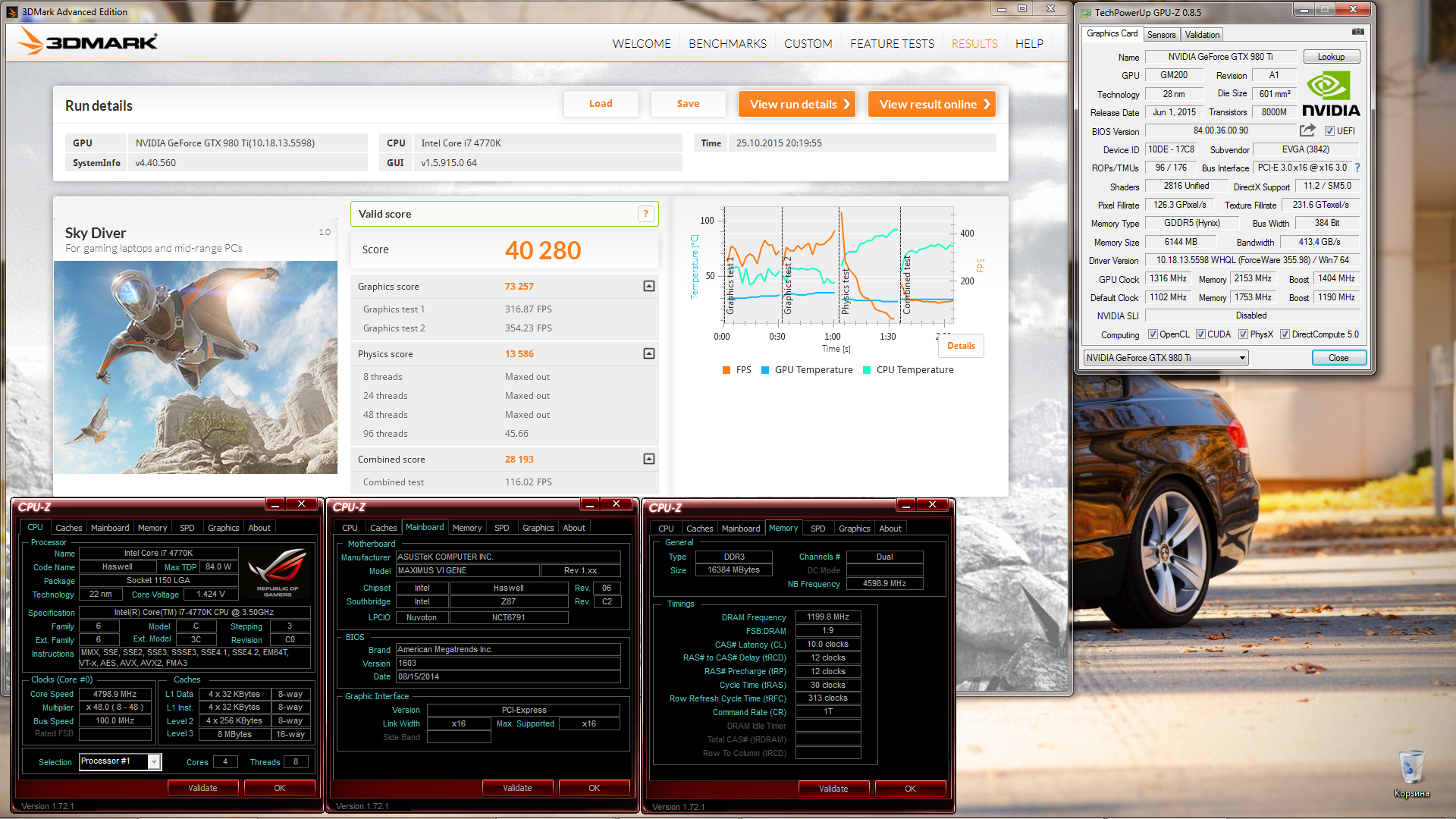Open About tab in third CPU-Z window
1456x819 pixels.
click(890, 529)
